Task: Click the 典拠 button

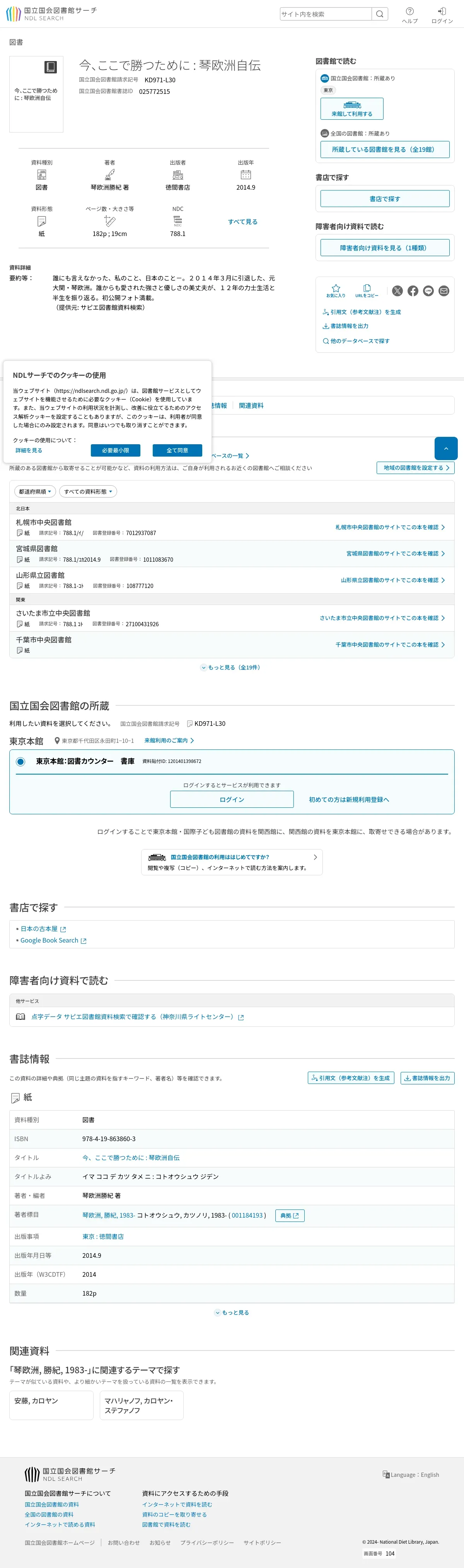Action: coord(290,1216)
